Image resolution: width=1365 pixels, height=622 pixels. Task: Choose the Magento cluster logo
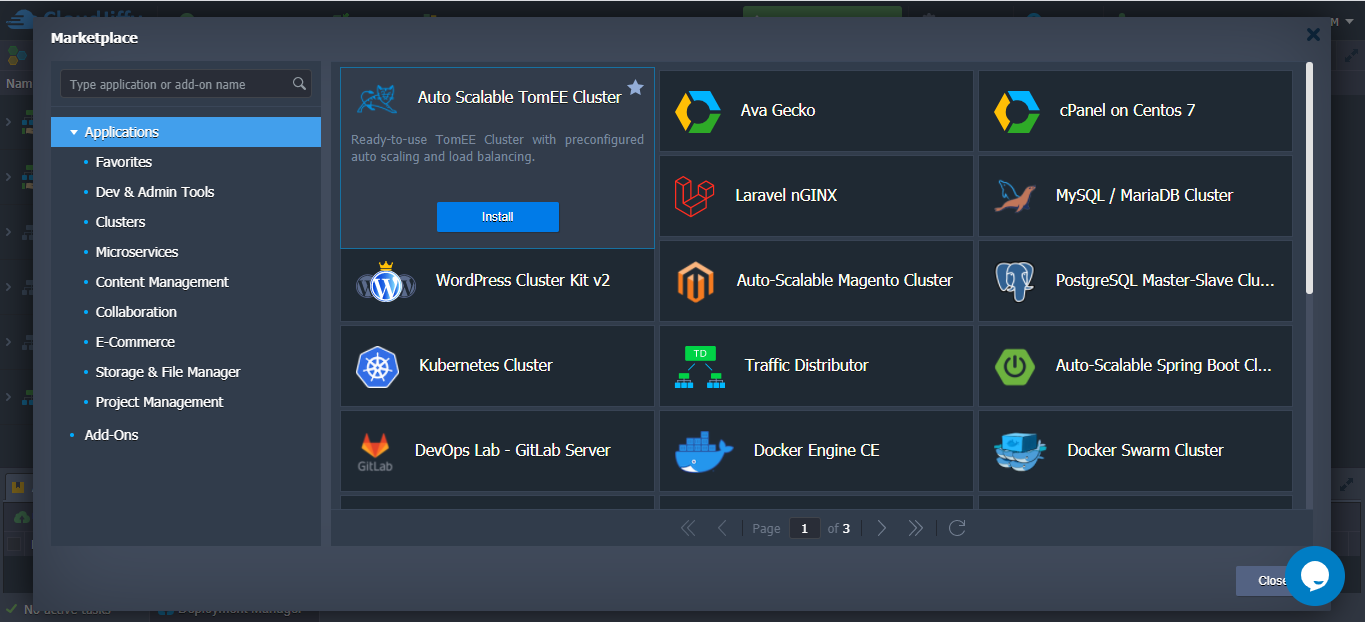click(x=694, y=281)
